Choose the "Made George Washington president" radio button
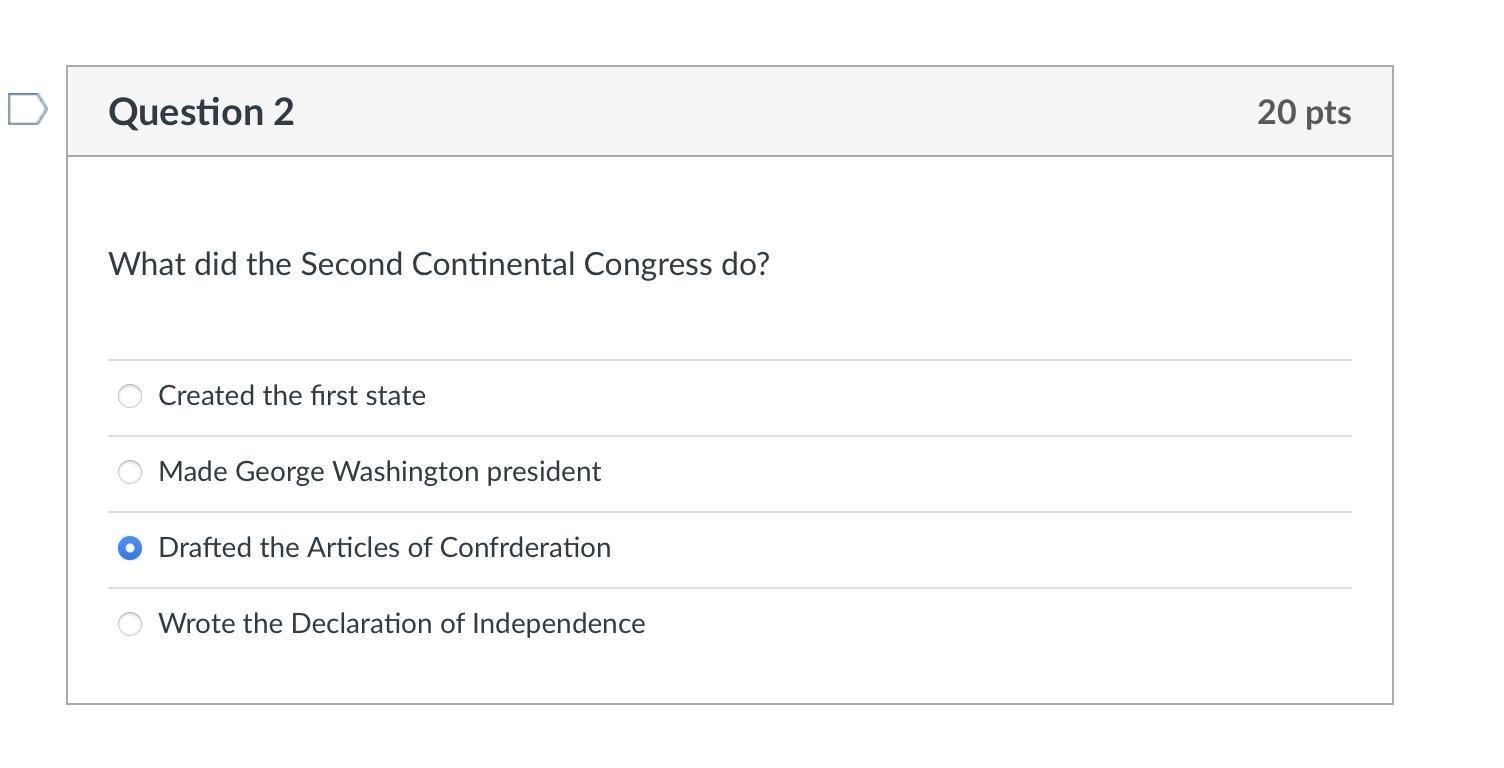The image size is (1504, 768). pyautogui.click(x=130, y=472)
